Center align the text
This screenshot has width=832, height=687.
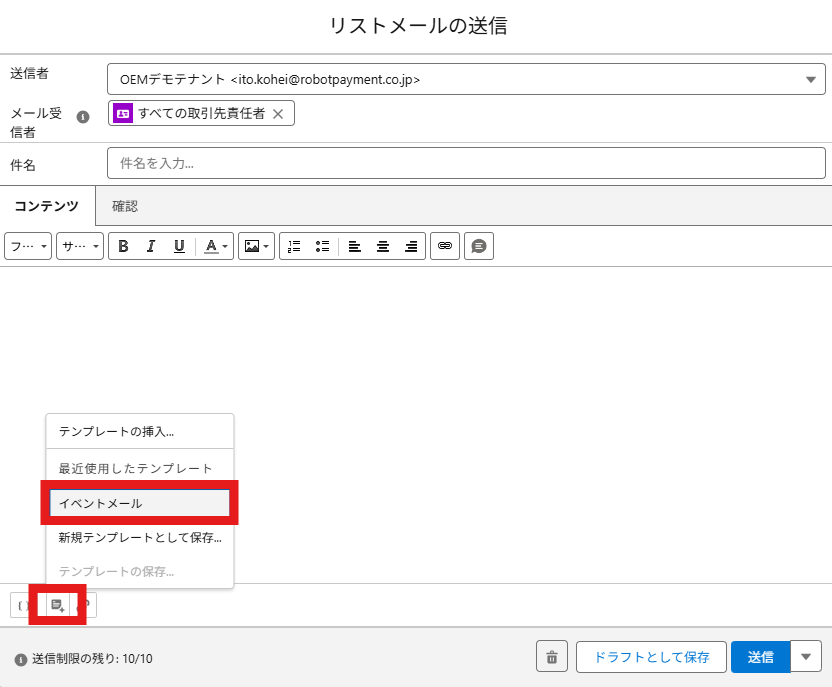382,246
